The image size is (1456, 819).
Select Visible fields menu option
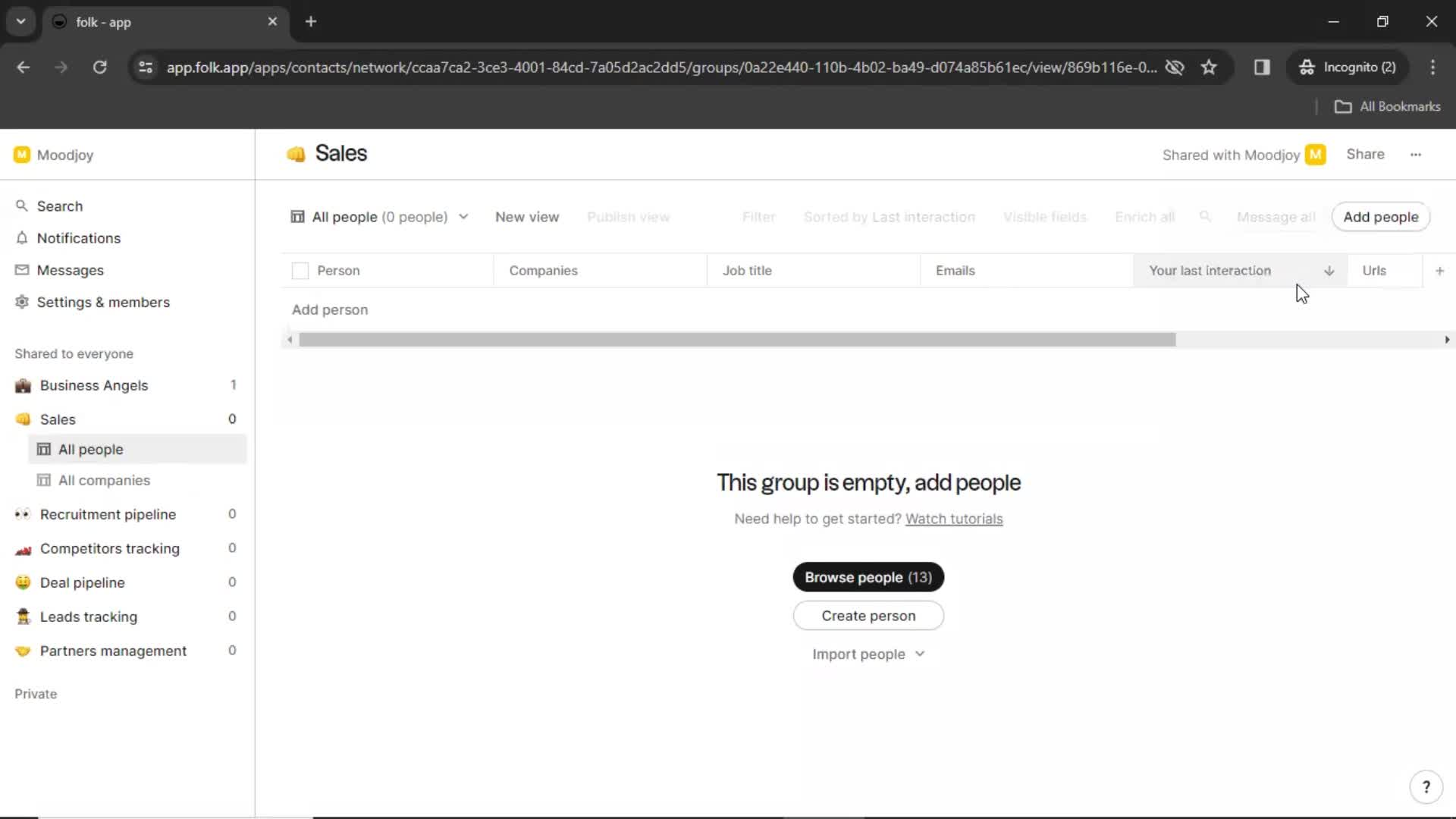[1046, 217]
